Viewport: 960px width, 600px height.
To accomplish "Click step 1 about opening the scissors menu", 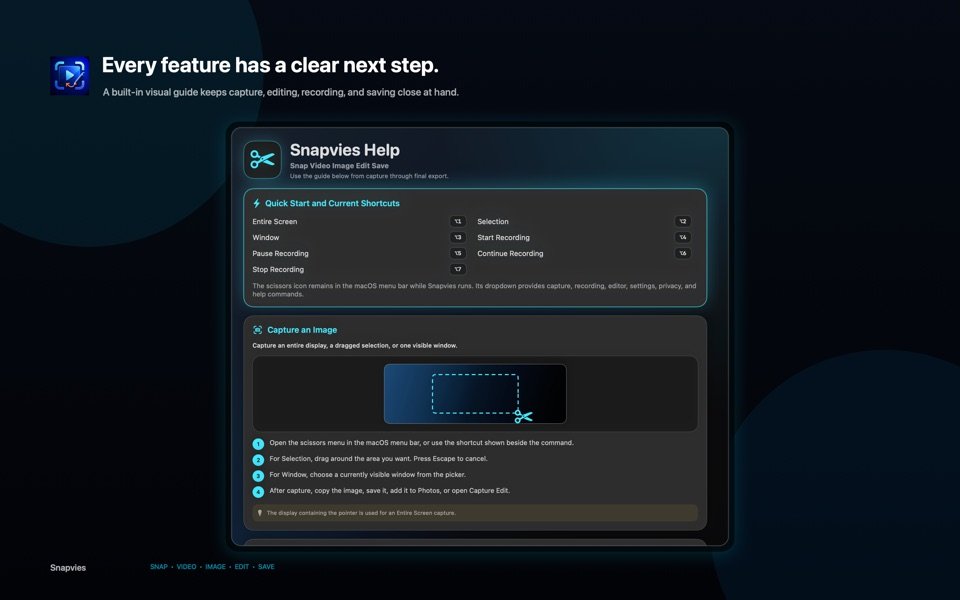I will coord(421,443).
